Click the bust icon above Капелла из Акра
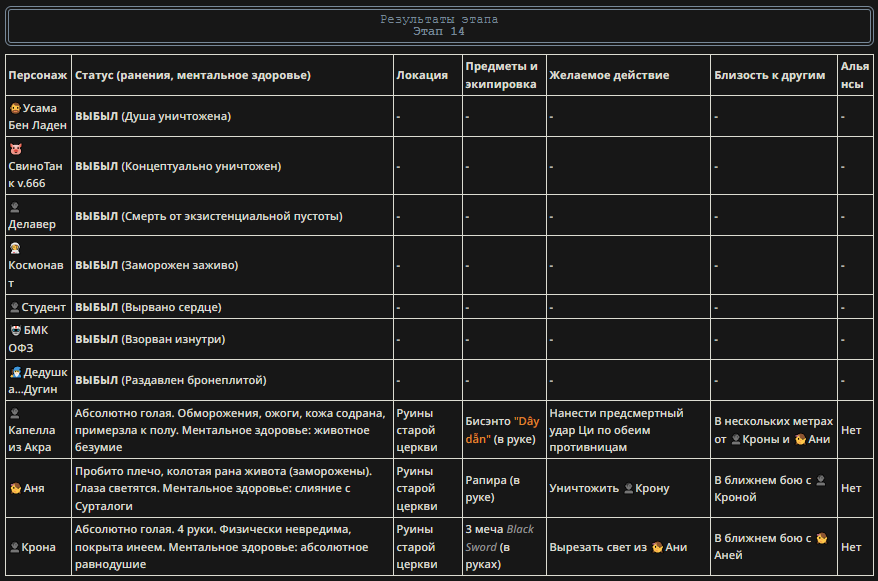The image size is (878, 581). tap(15, 413)
